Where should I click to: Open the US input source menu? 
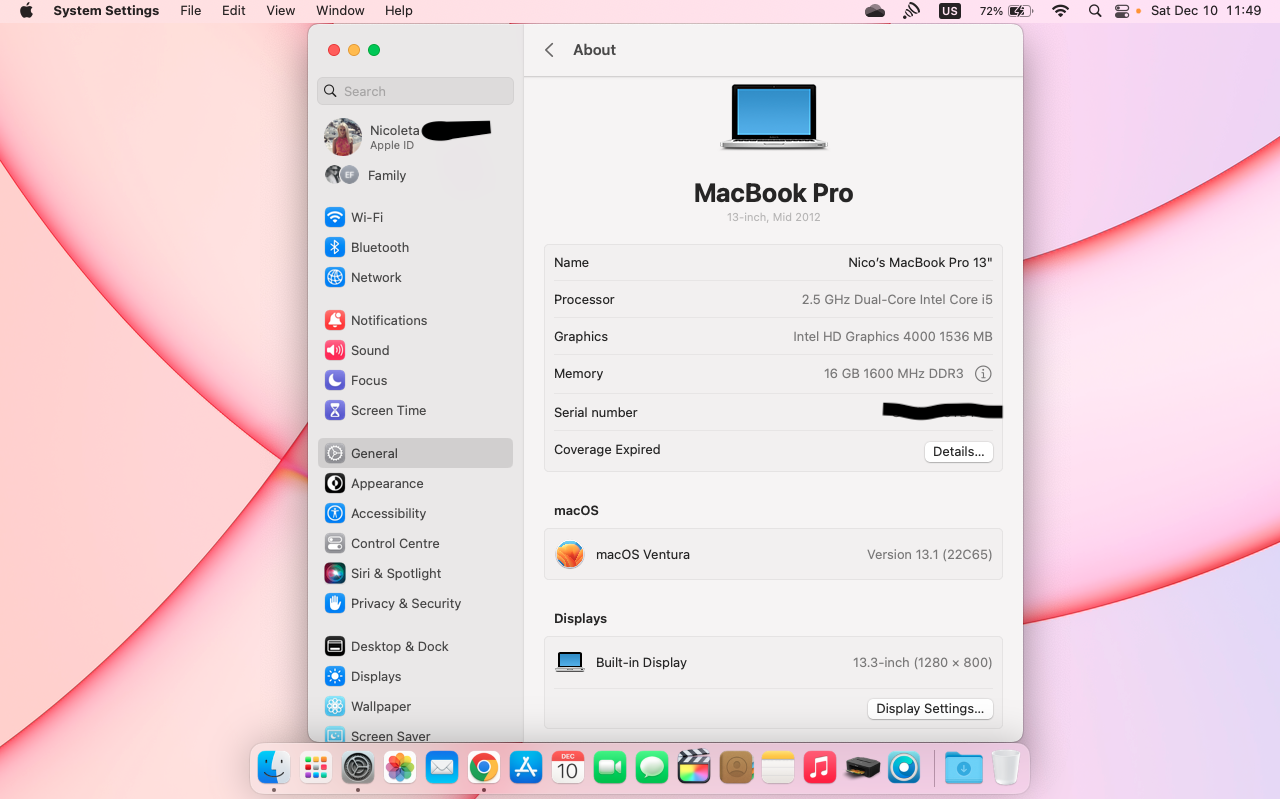(x=950, y=11)
